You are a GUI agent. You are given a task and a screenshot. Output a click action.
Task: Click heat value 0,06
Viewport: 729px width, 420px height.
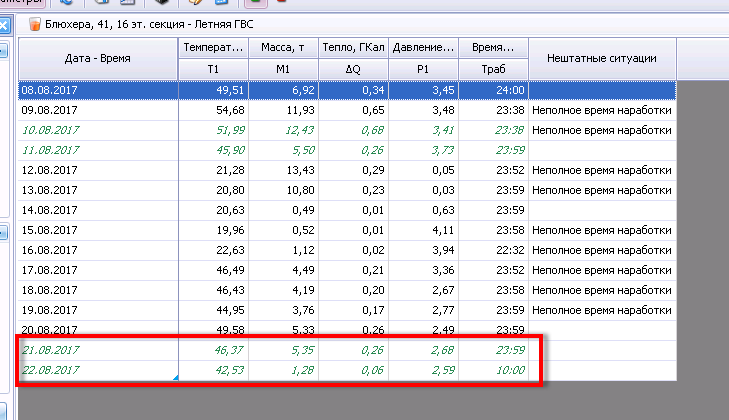tap(373, 370)
